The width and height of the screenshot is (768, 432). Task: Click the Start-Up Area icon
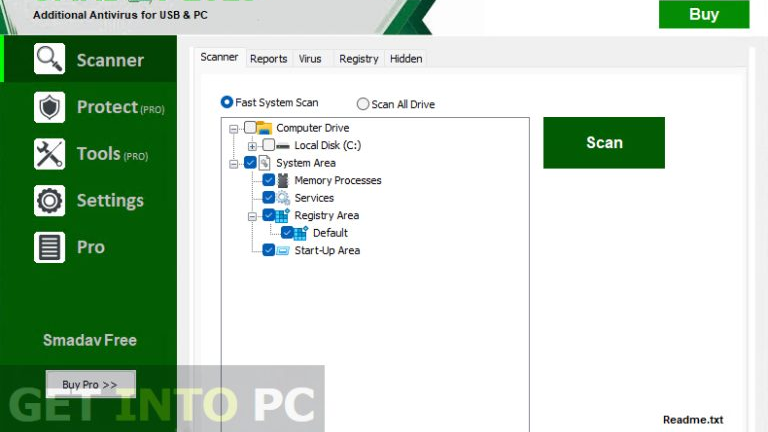[x=283, y=250]
